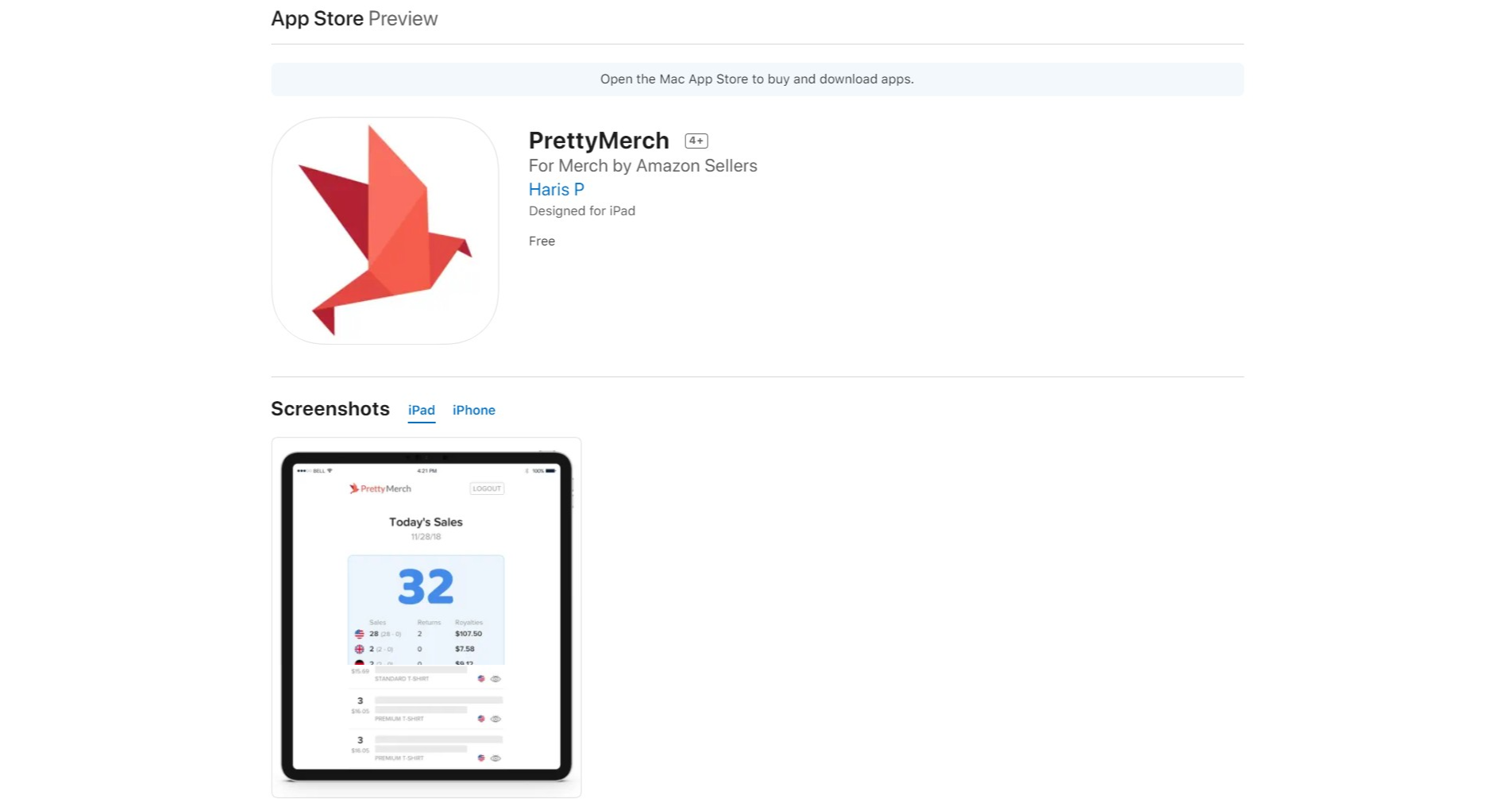The height and width of the screenshot is (803, 1512).
Task: Click 'Today's Sales' heading in the screenshot
Action: tap(426, 522)
